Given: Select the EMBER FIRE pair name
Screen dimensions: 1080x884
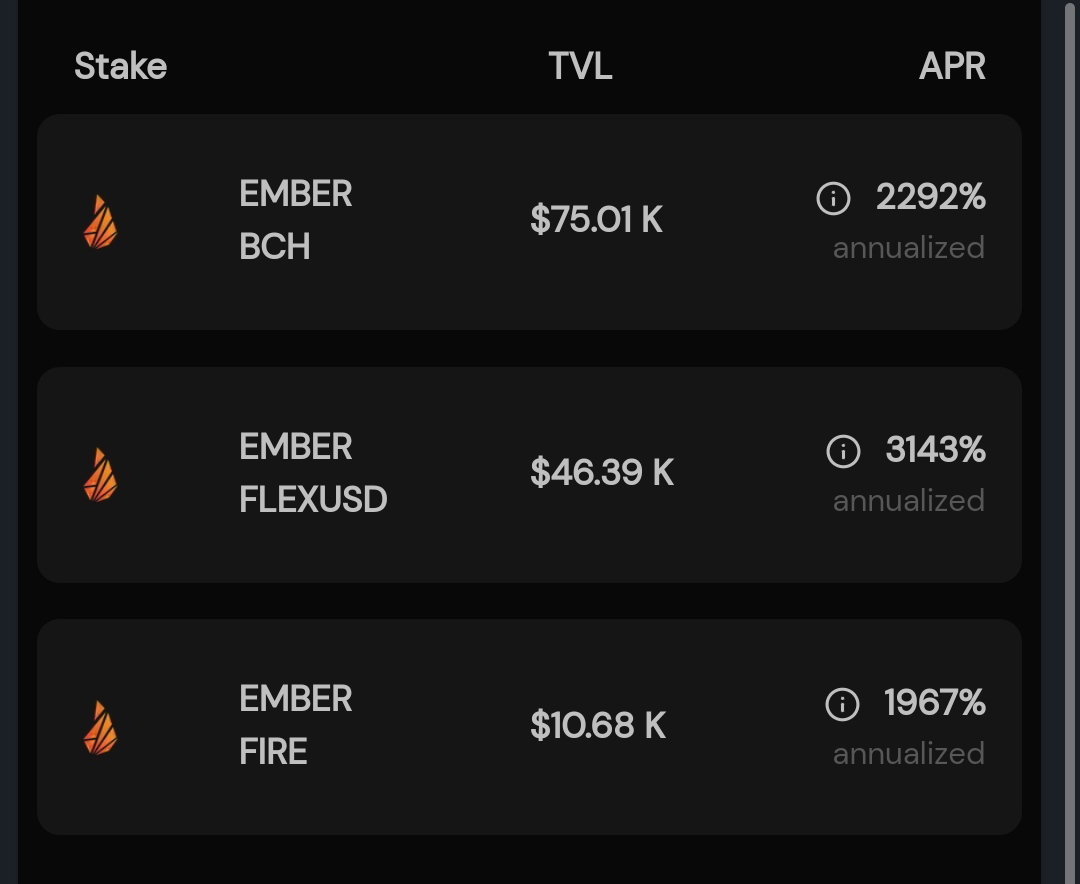Looking at the screenshot, I should pyautogui.click(x=295, y=725).
